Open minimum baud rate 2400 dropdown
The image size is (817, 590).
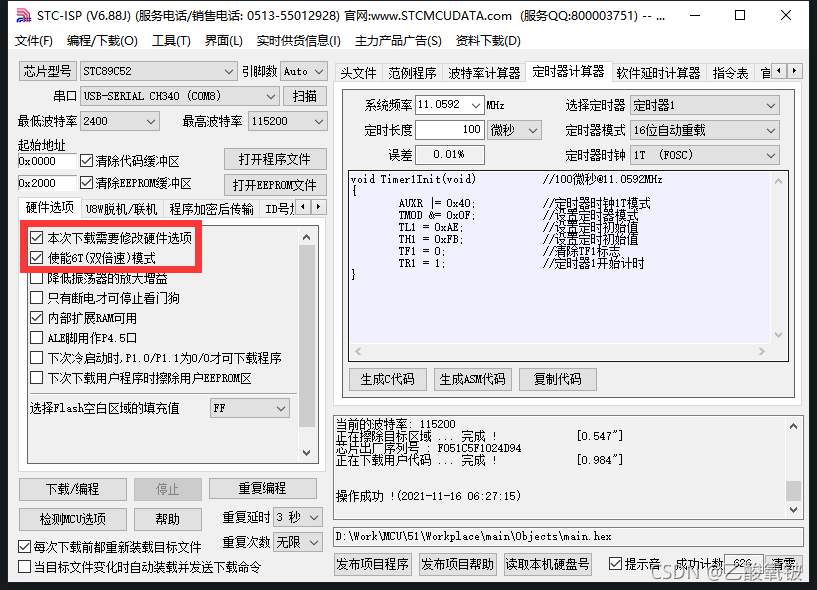[120, 121]
